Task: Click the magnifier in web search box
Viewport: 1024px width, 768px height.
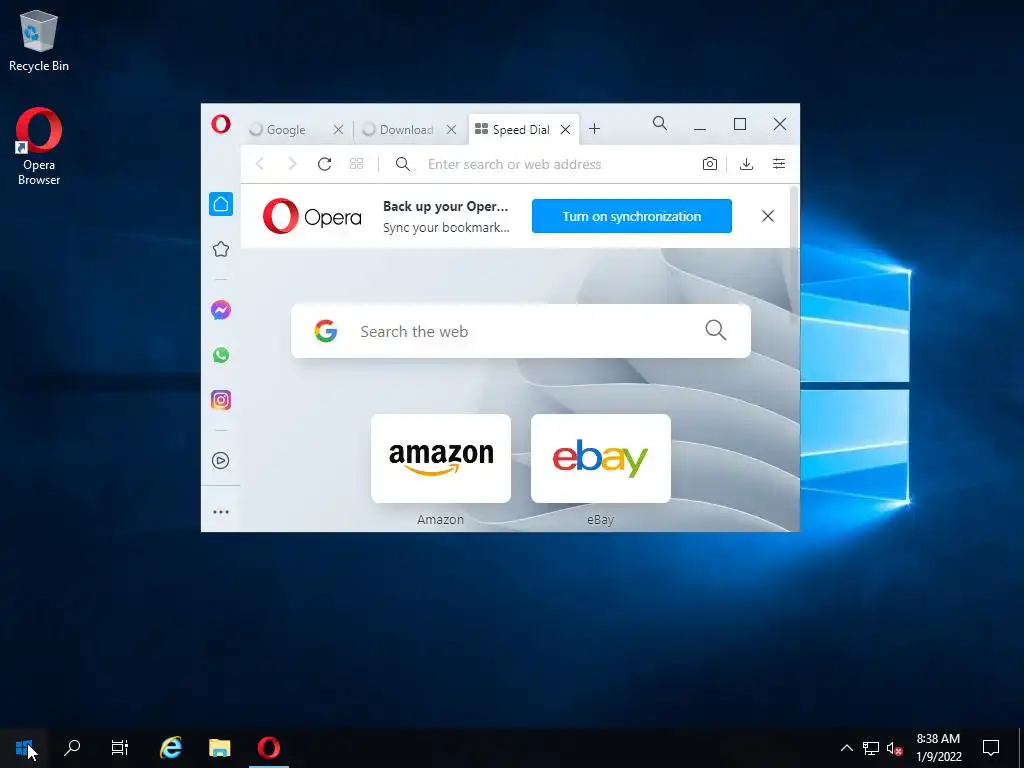Action: pos(716,330)
